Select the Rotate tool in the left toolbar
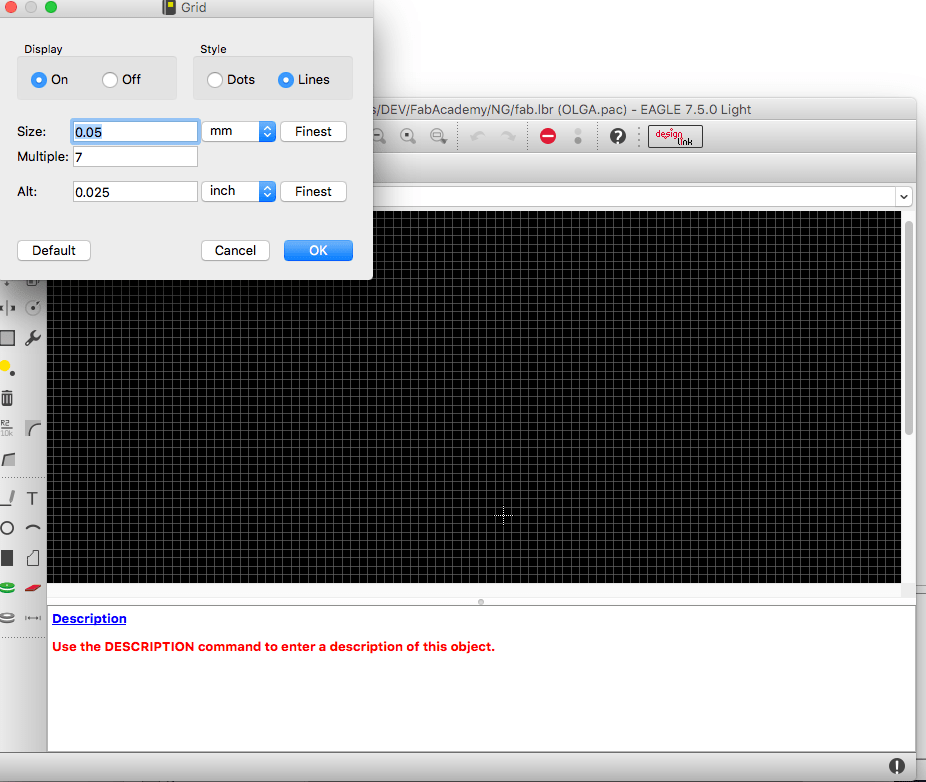This screenshot has height=782, width=926. (33, 308)
